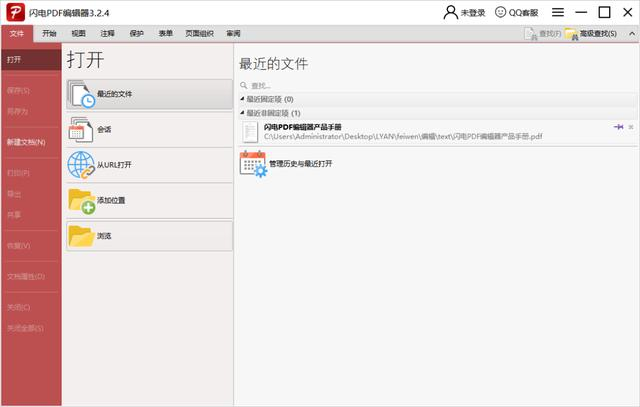Go to the 审阅 tab

click(233, 33)
